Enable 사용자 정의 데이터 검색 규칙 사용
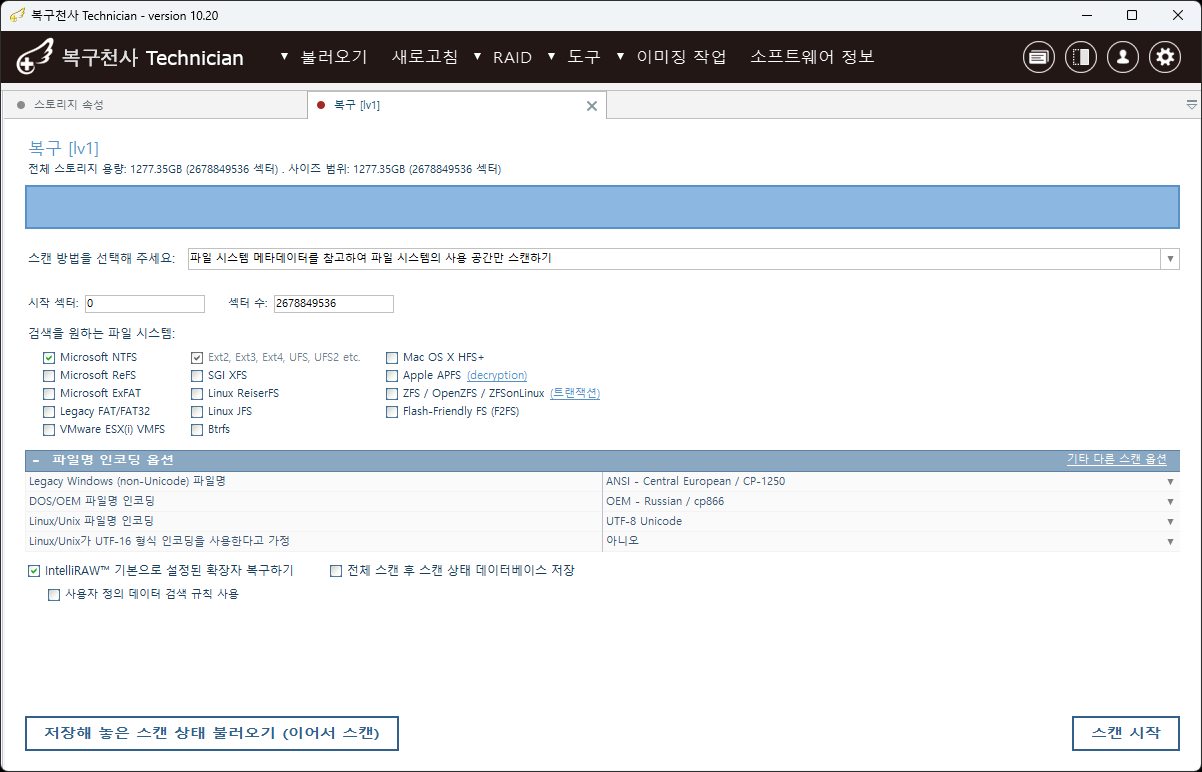 point(54,594)
